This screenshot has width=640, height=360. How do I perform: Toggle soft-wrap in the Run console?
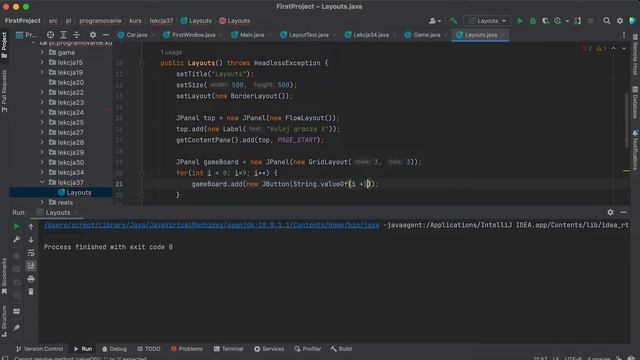31,253
